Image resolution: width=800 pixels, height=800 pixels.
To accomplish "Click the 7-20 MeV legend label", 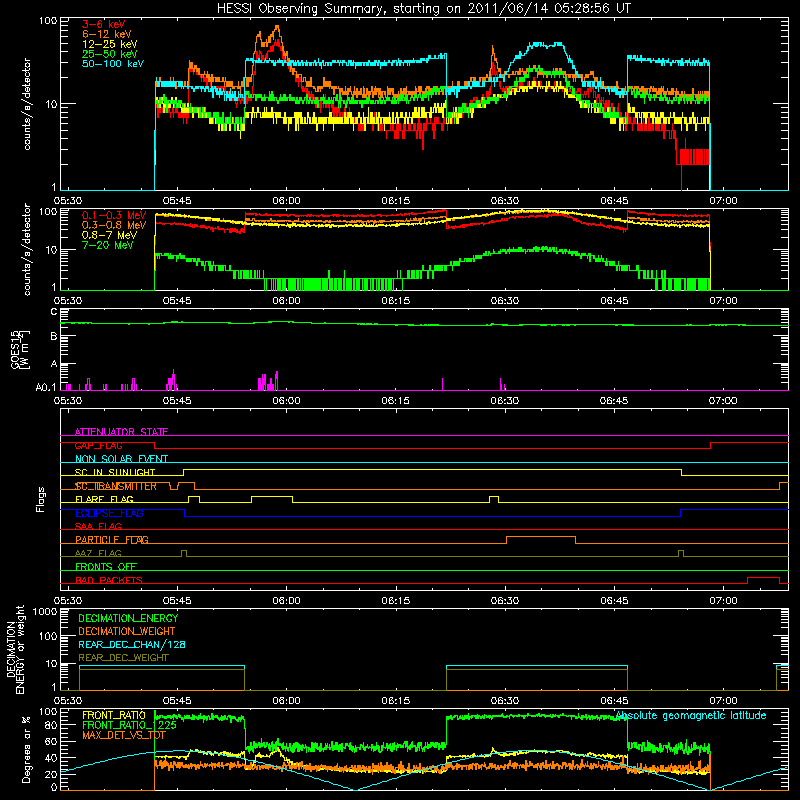I will click(x=107, y=245).
